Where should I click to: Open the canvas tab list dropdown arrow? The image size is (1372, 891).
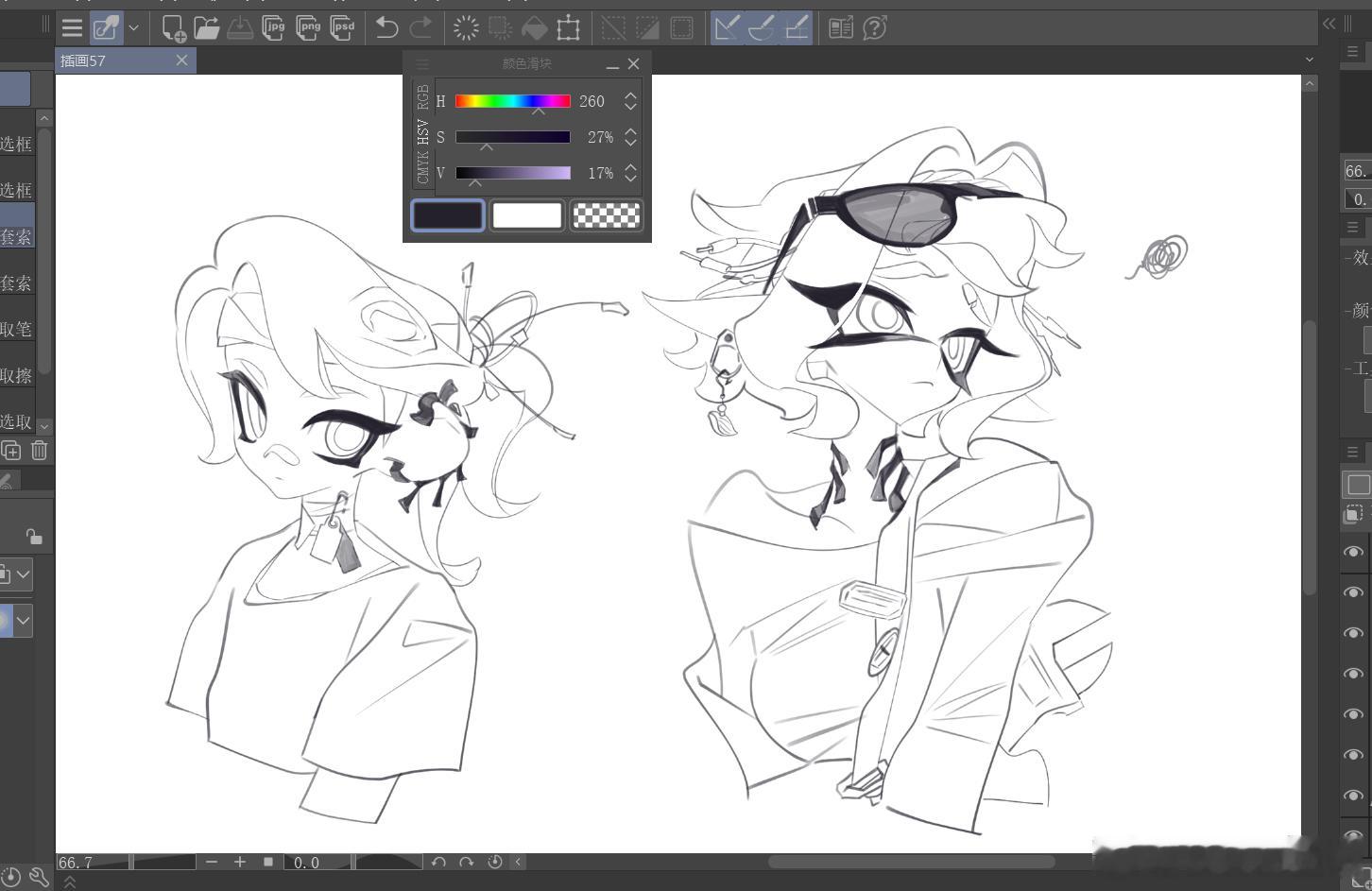pos(1310,60)
